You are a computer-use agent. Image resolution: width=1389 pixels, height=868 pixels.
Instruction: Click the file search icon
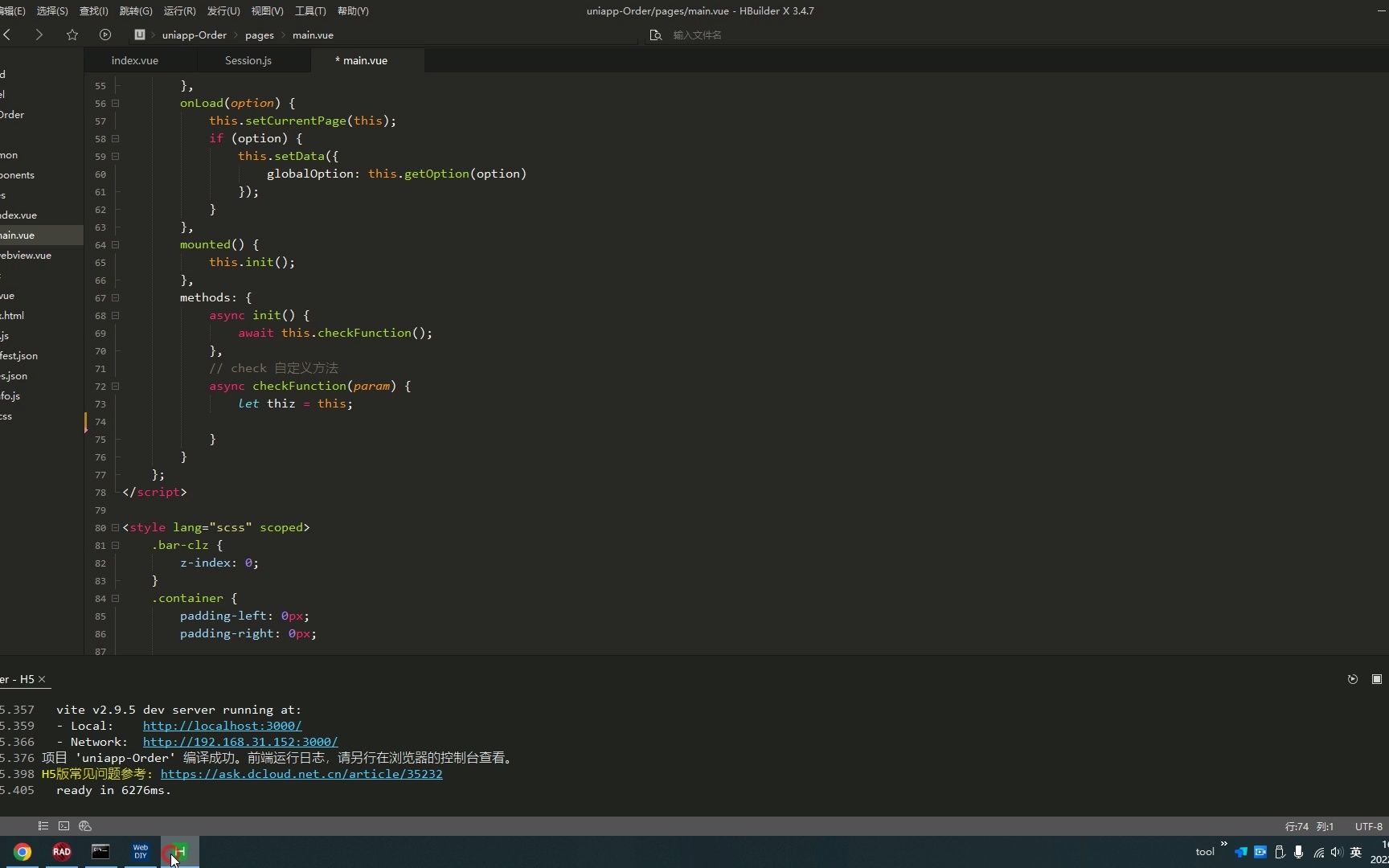[656, 35]
